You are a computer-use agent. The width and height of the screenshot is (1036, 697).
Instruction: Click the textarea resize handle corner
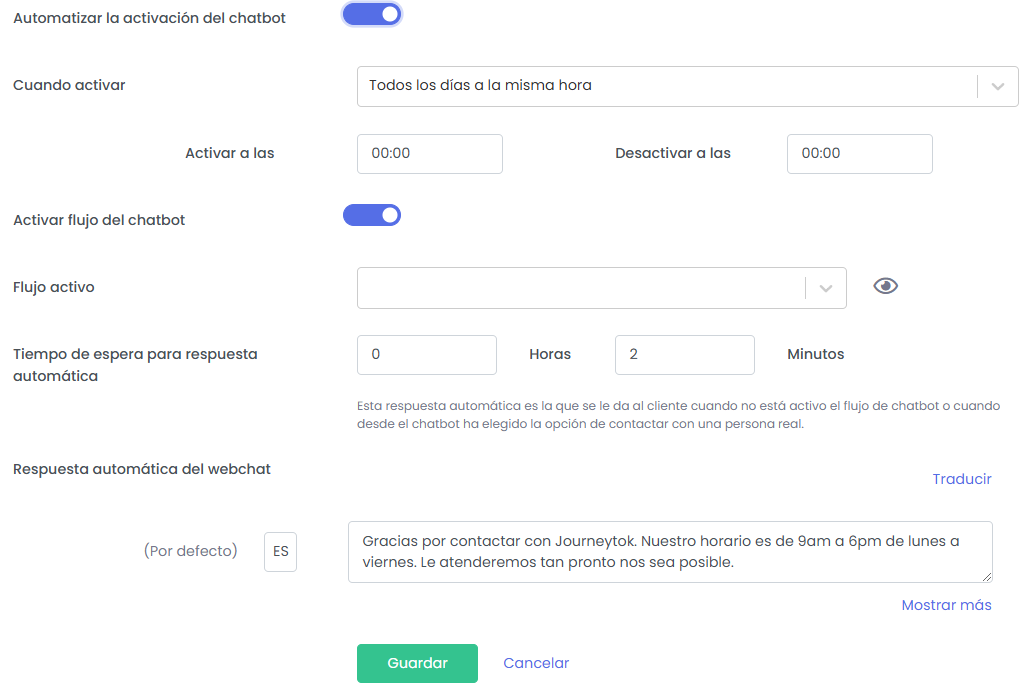point(987,577)
